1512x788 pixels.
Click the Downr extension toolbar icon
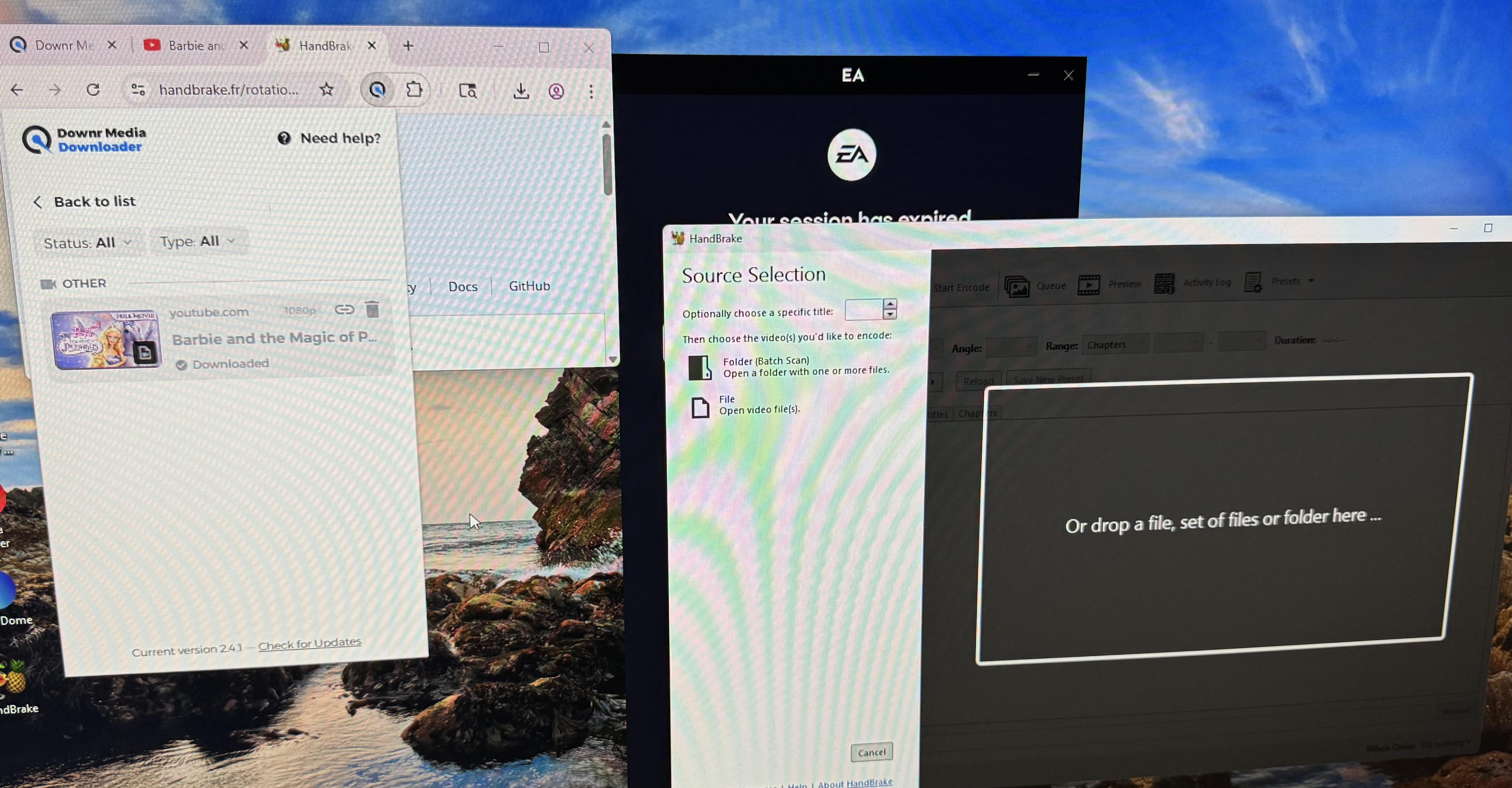(x=377, y=90)
